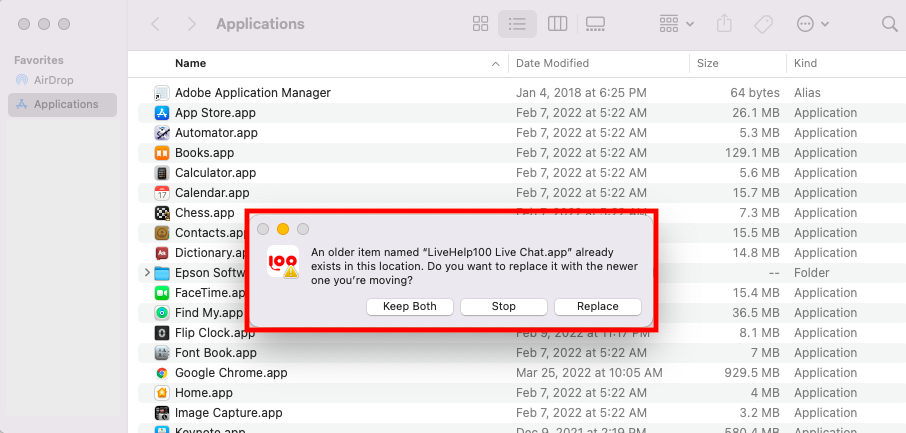Click the Google Chrome app icon

(162, 373)
